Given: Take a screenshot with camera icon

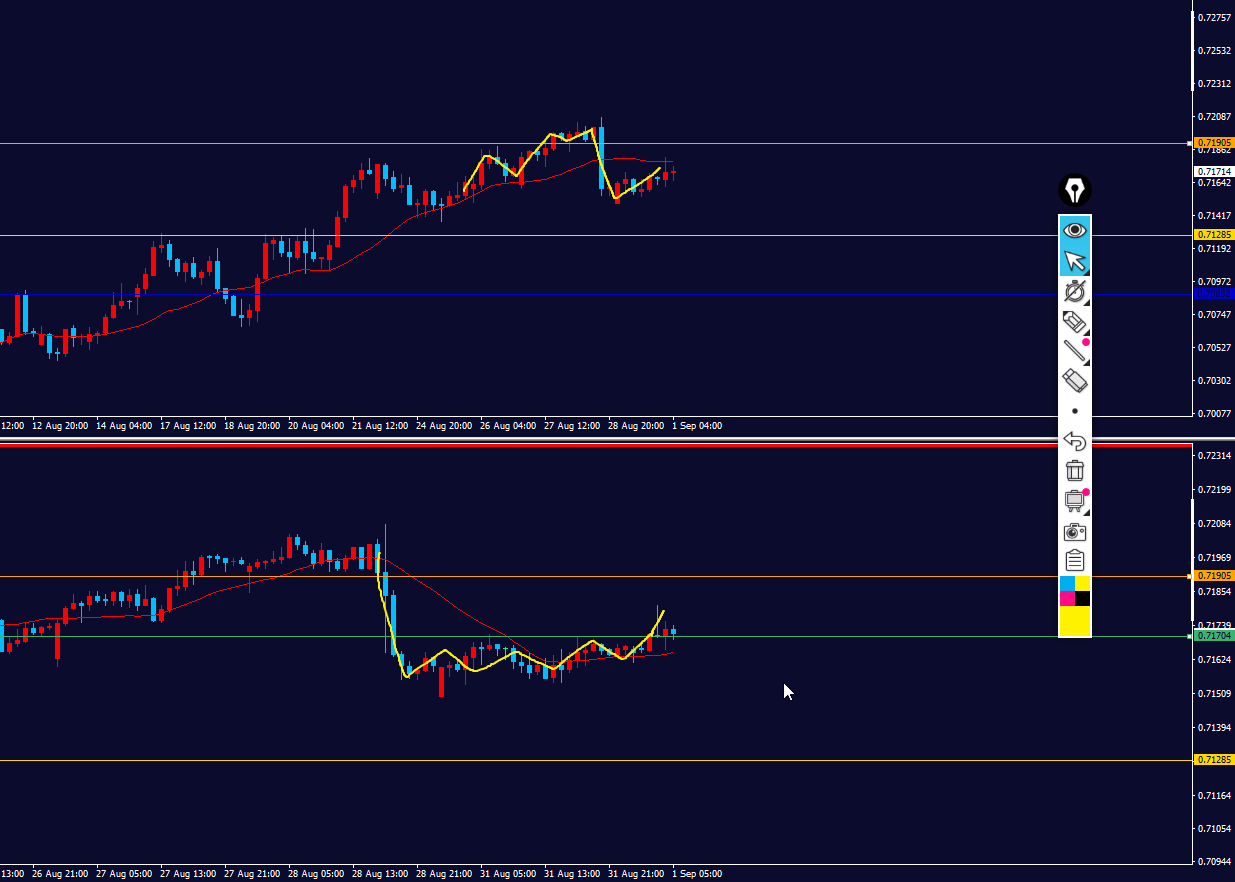Looking at the screenshot, I should click(x=1075, y=531).
